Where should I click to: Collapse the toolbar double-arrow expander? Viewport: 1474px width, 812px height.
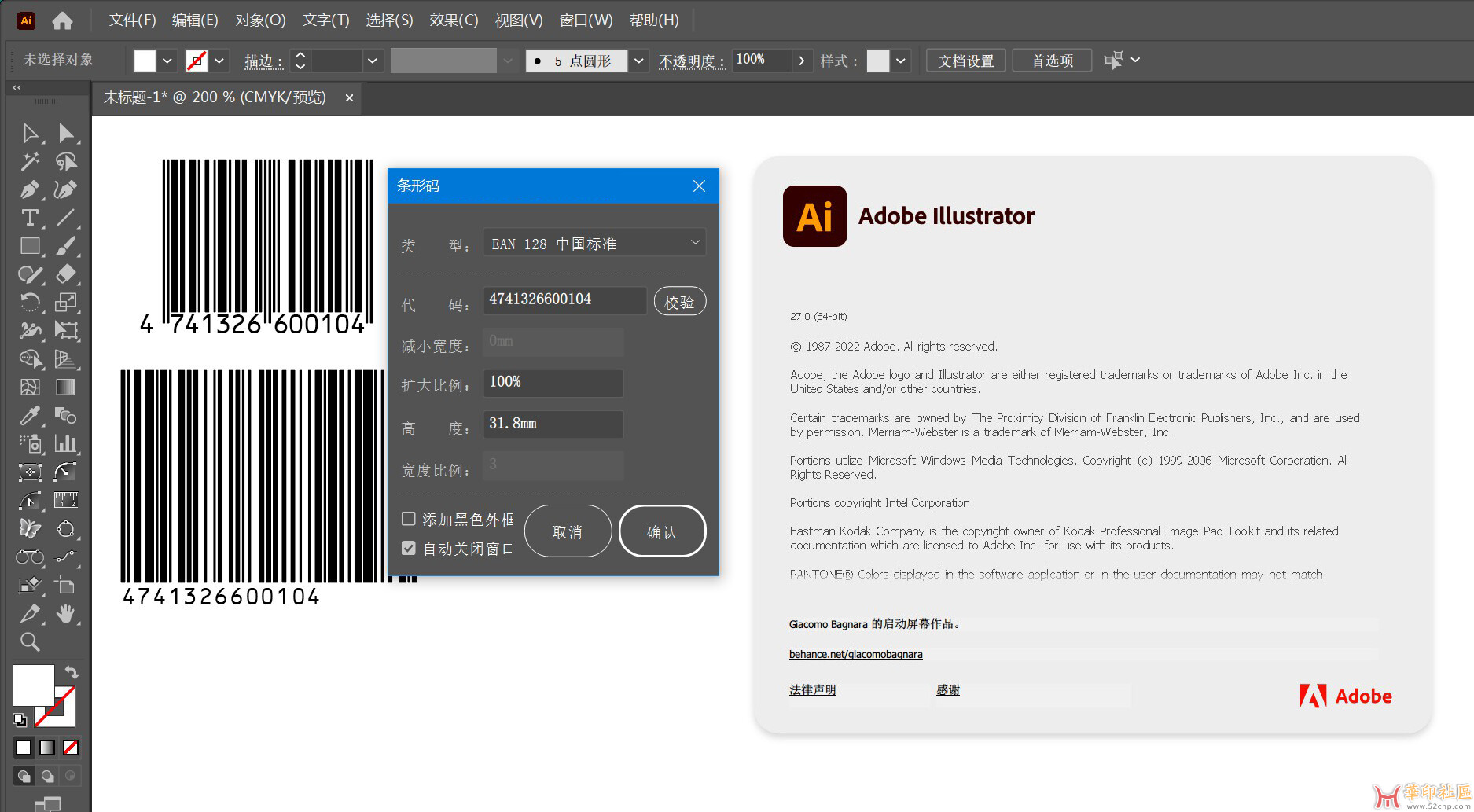(x=17, y=88)
